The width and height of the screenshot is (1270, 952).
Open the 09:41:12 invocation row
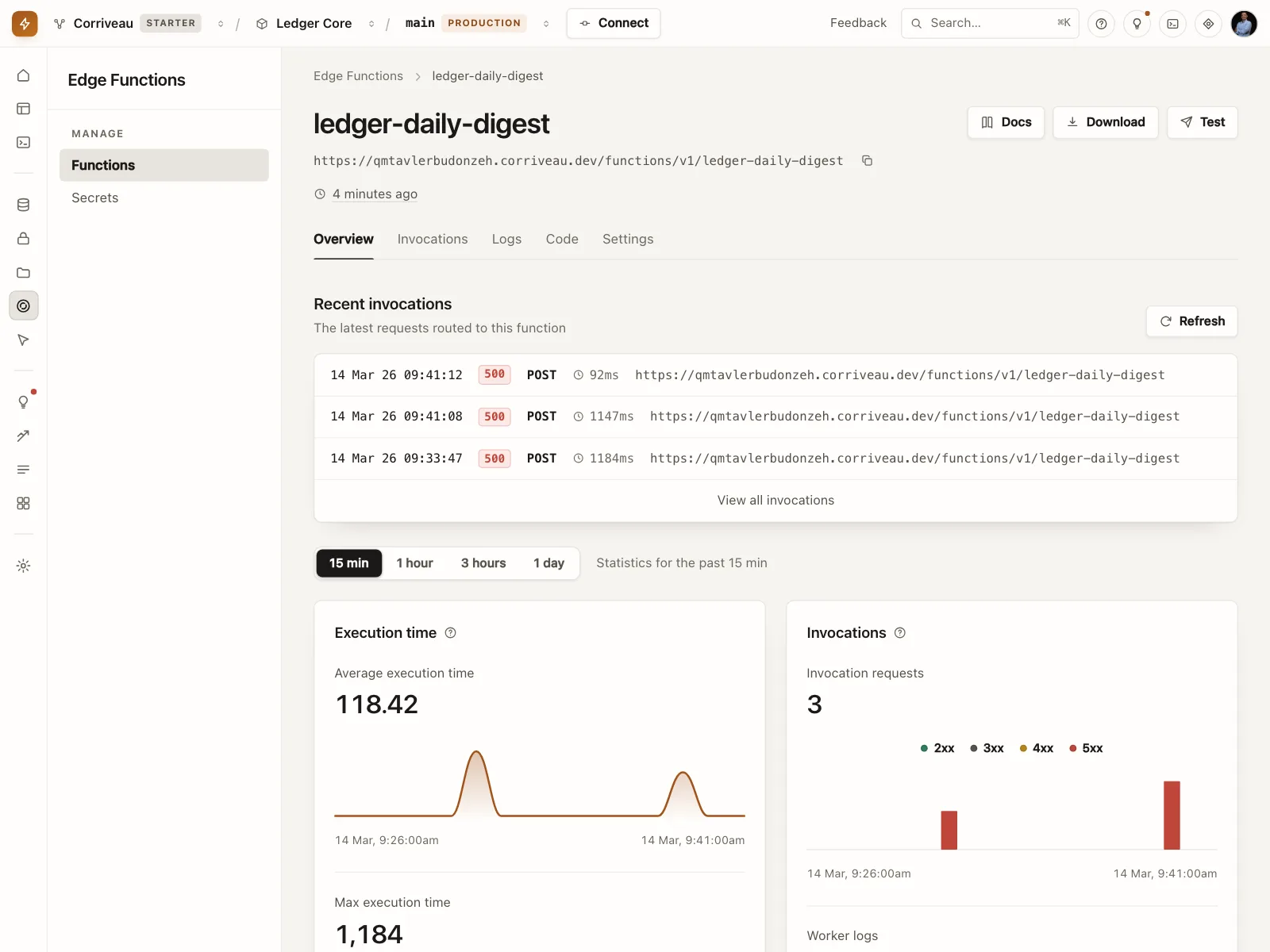tap(775, 375)
